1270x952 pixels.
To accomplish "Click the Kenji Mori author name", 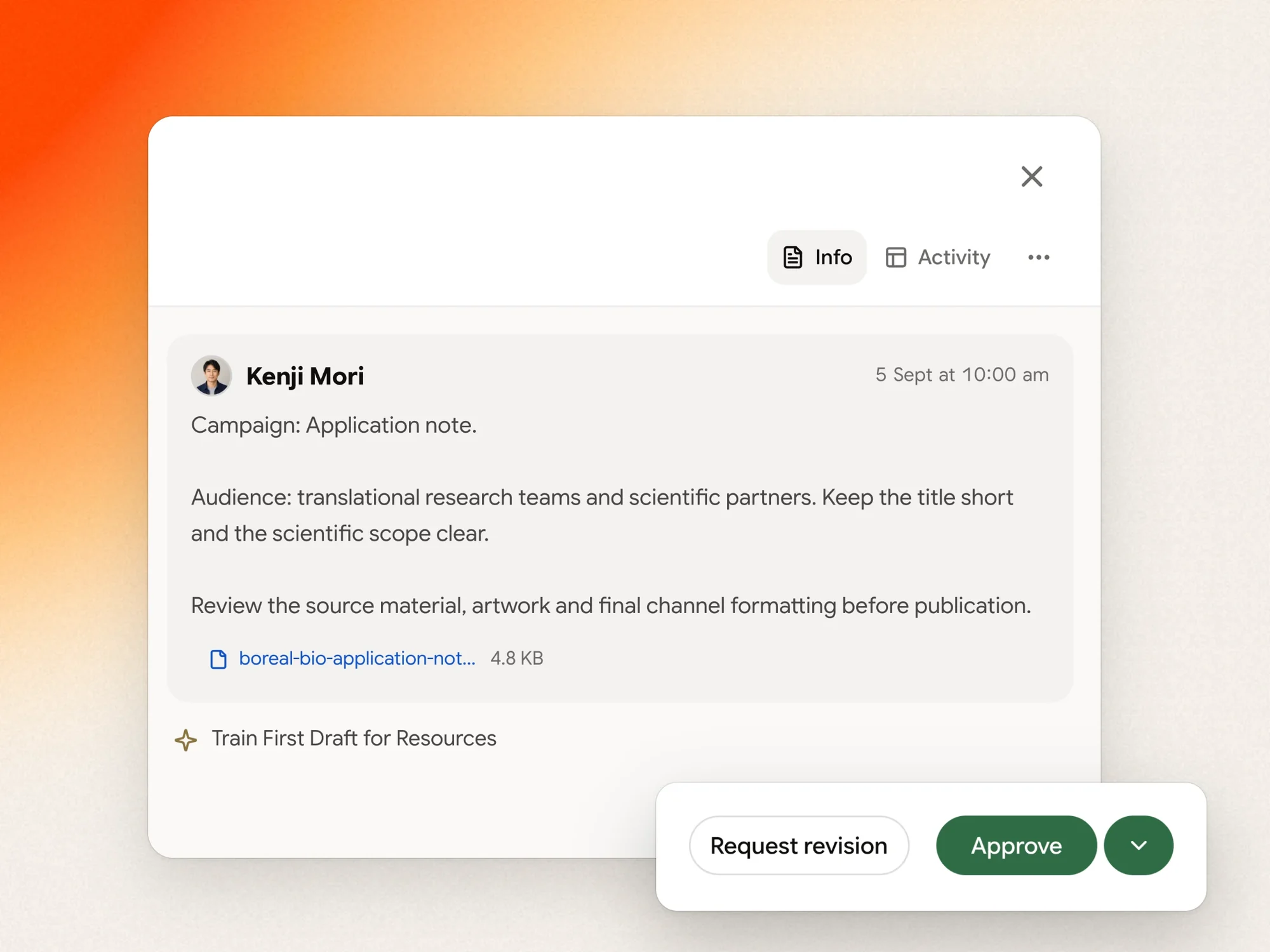I will tap(305, 376).
